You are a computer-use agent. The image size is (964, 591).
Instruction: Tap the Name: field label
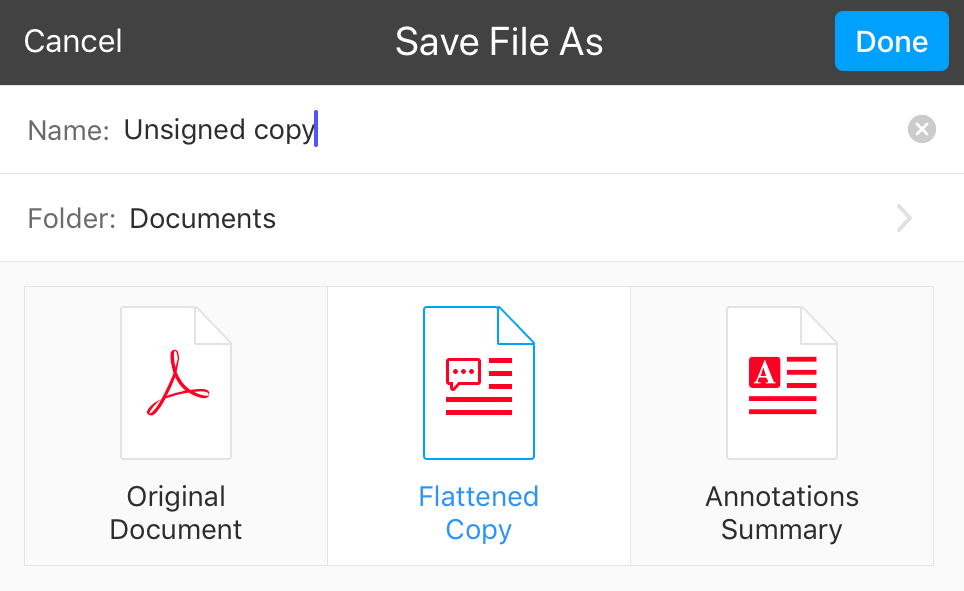[x=68, y=130]
